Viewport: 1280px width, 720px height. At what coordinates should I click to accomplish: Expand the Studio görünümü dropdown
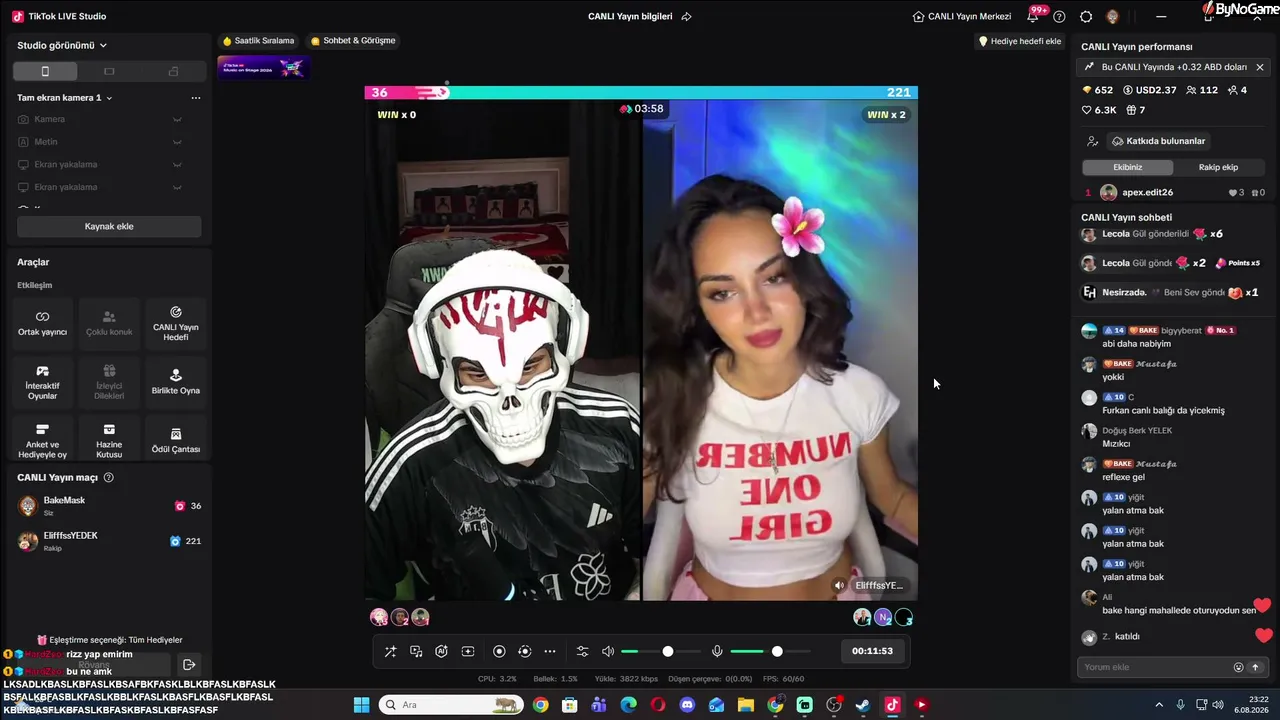[62, 45]
